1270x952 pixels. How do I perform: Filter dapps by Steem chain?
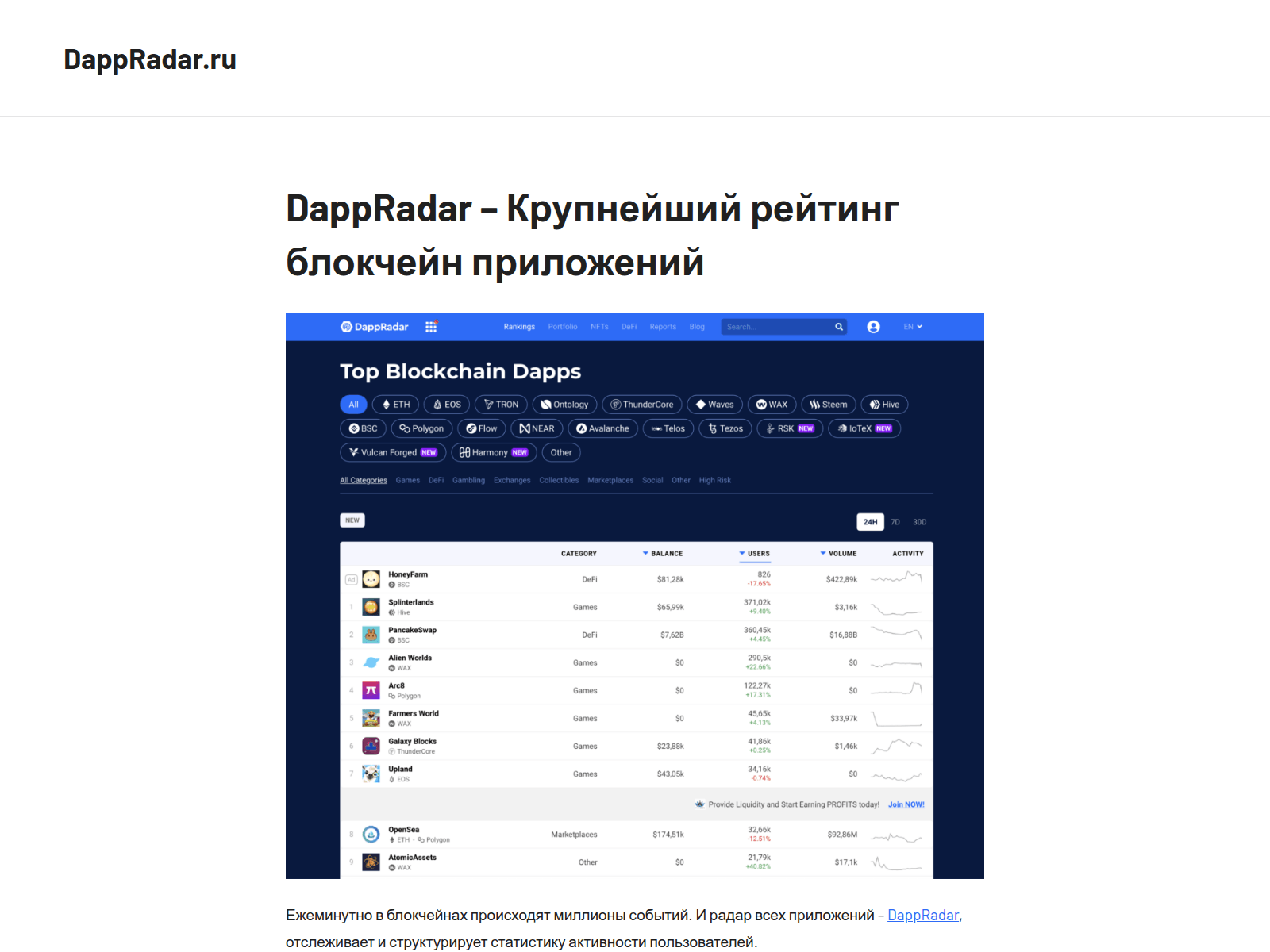(829, 405)
